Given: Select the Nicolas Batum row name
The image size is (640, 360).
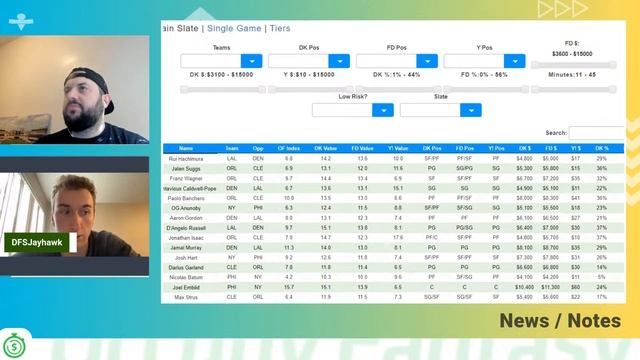Looking at the screenshot, I should [x=186, y=278].
